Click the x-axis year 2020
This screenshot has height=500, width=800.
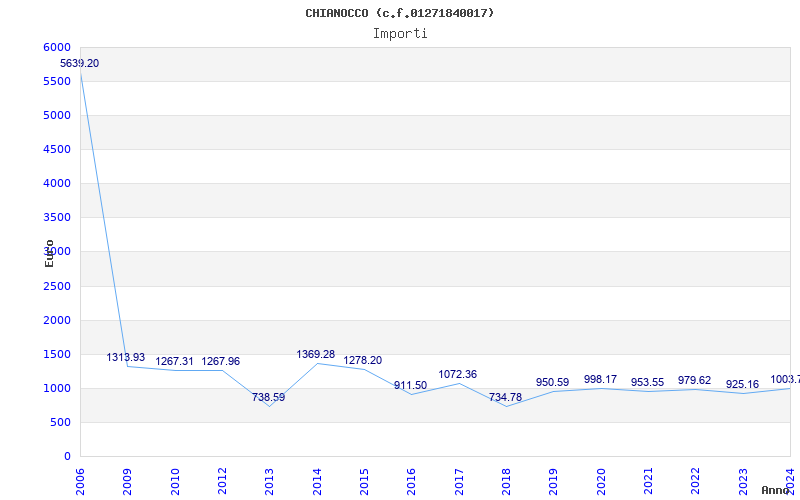[601, 482]
